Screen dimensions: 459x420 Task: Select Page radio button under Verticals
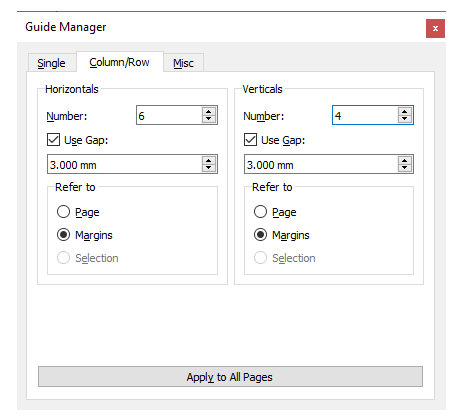(260, 212)
